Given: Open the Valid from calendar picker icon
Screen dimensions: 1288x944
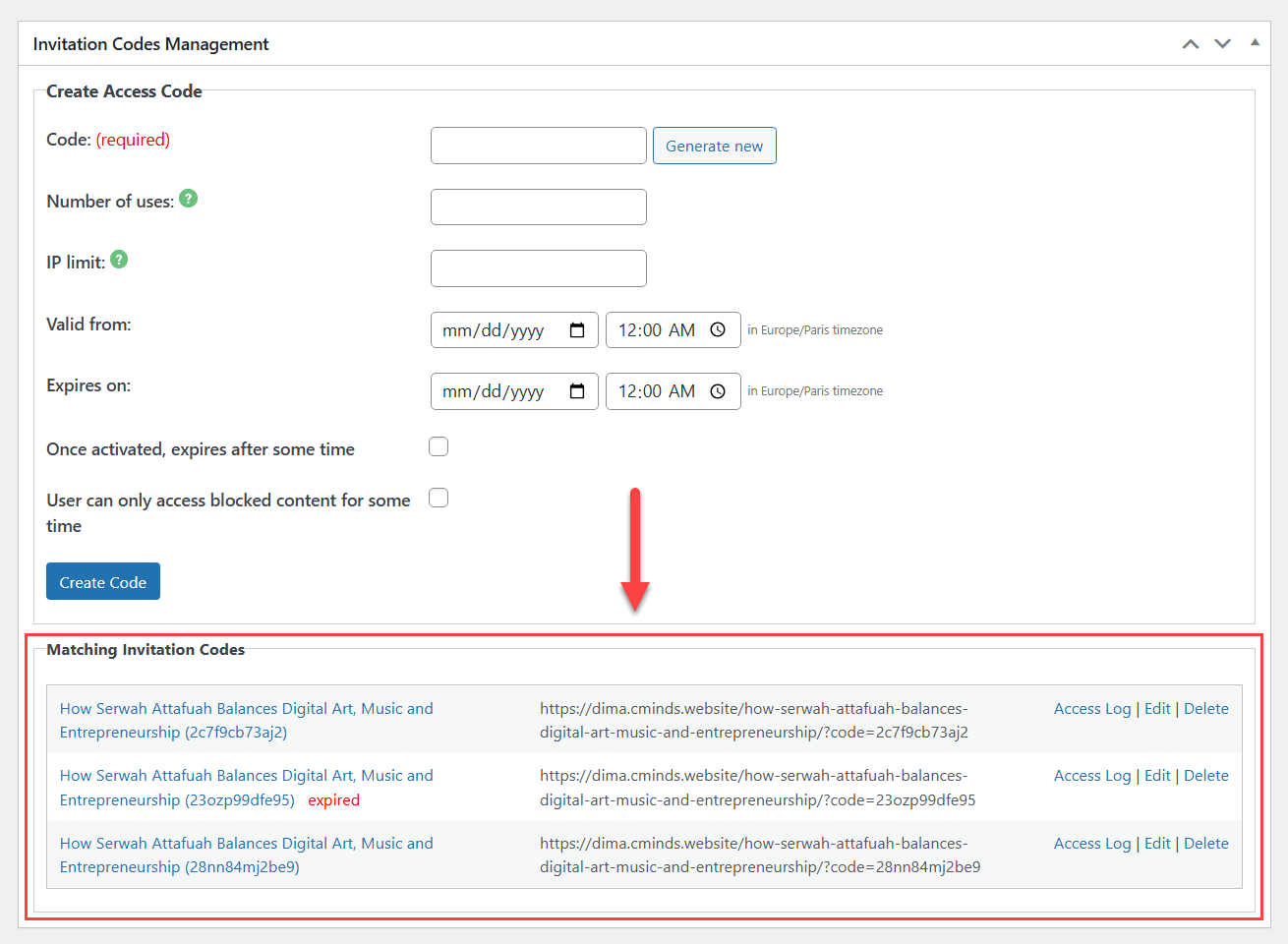Looking at the screenshot, I should 577,330.
